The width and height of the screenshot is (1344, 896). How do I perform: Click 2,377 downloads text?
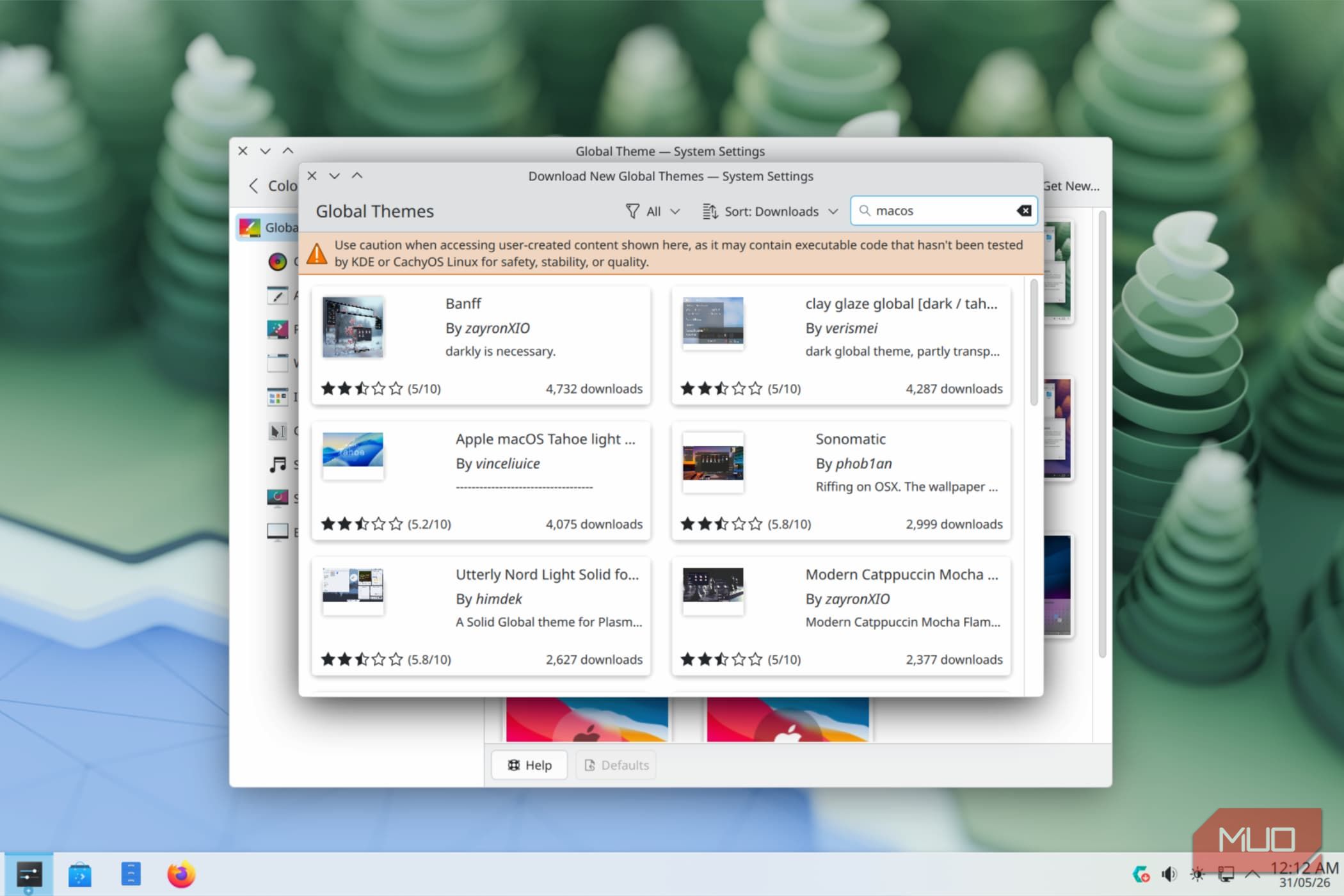tap(954, 659)
